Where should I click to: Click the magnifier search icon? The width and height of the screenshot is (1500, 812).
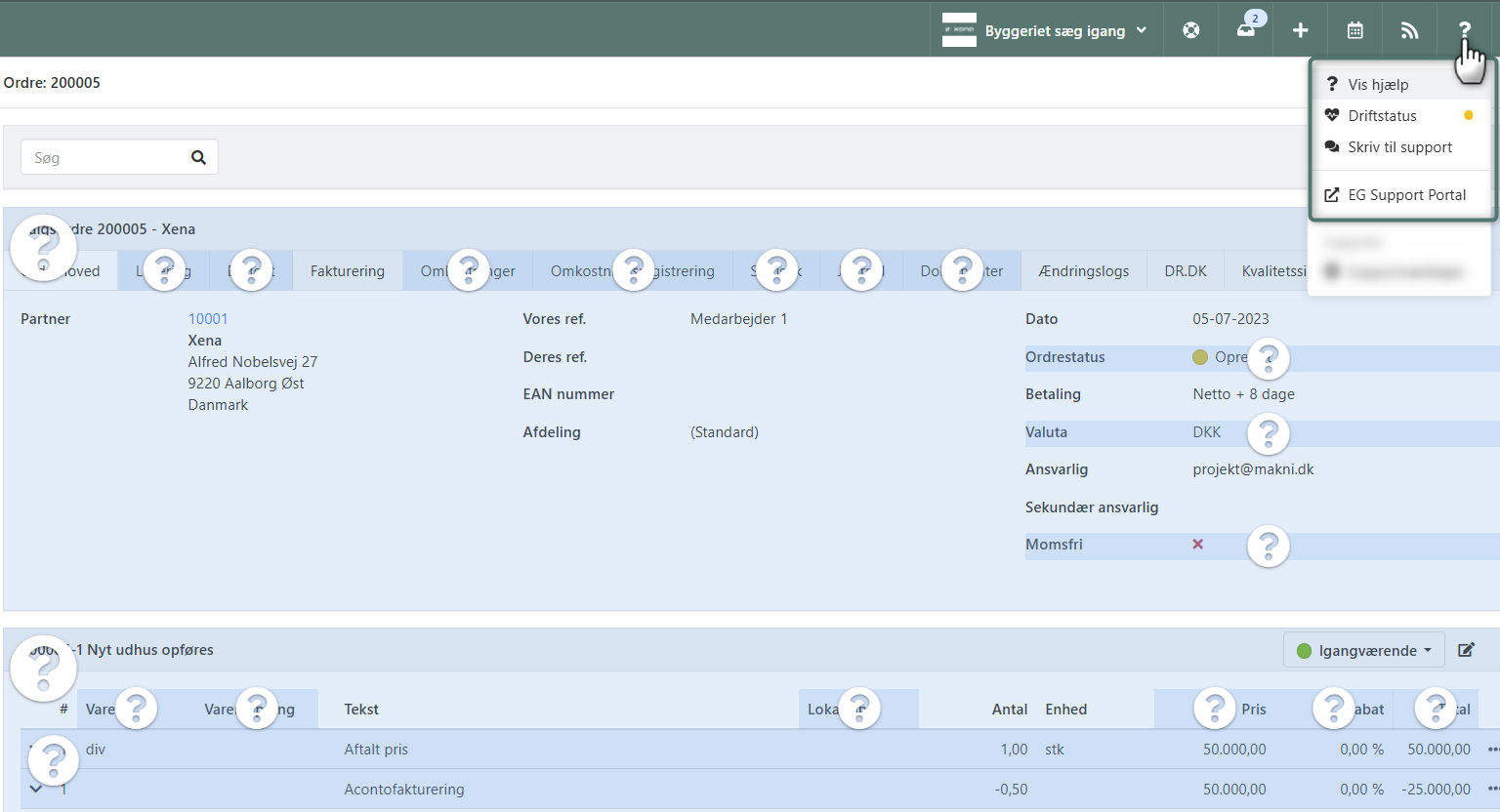198,157
